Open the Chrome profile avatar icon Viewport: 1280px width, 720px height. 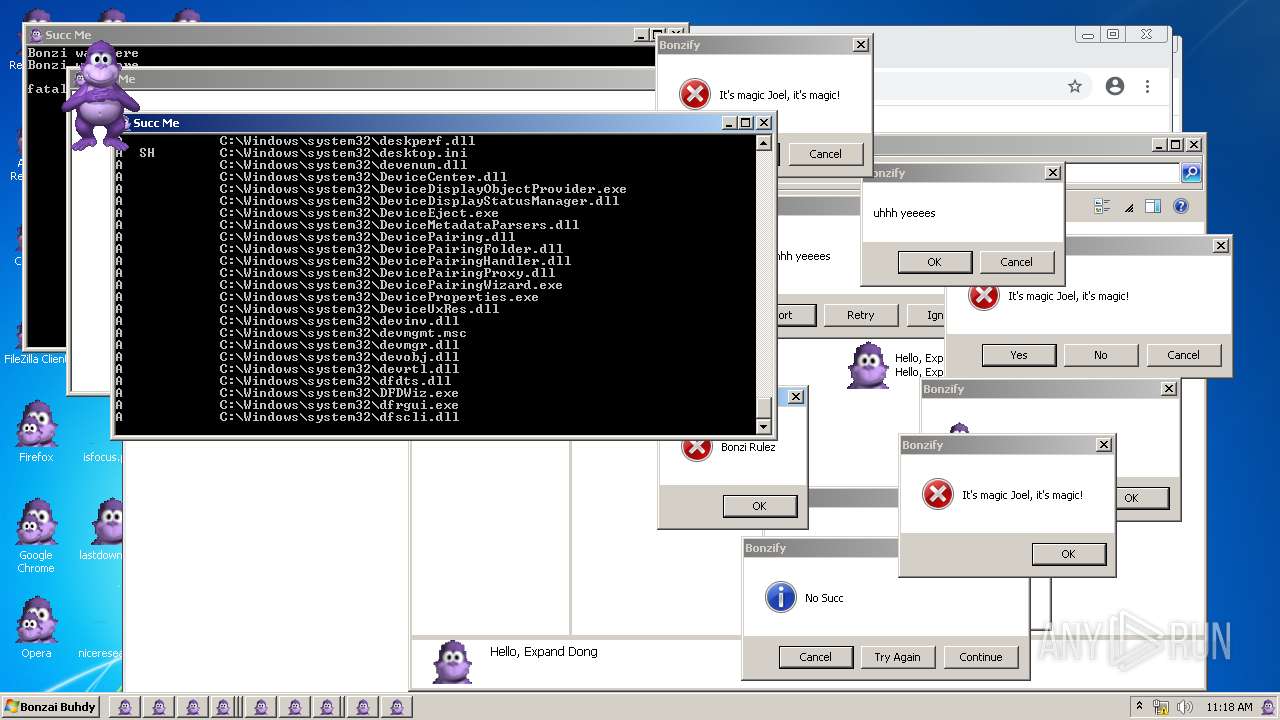(x=1115, y=86)
